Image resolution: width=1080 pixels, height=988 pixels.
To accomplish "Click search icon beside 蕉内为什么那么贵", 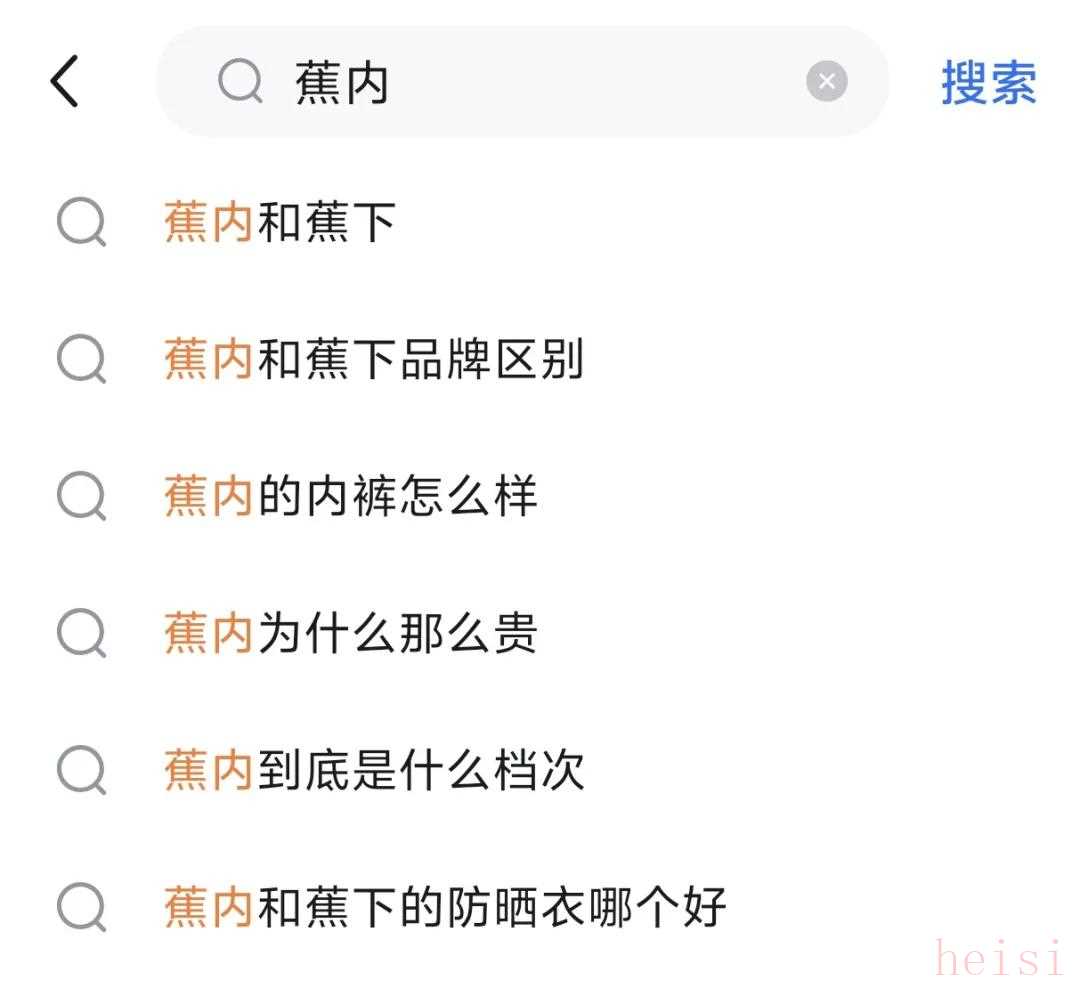I will [81, 633].
